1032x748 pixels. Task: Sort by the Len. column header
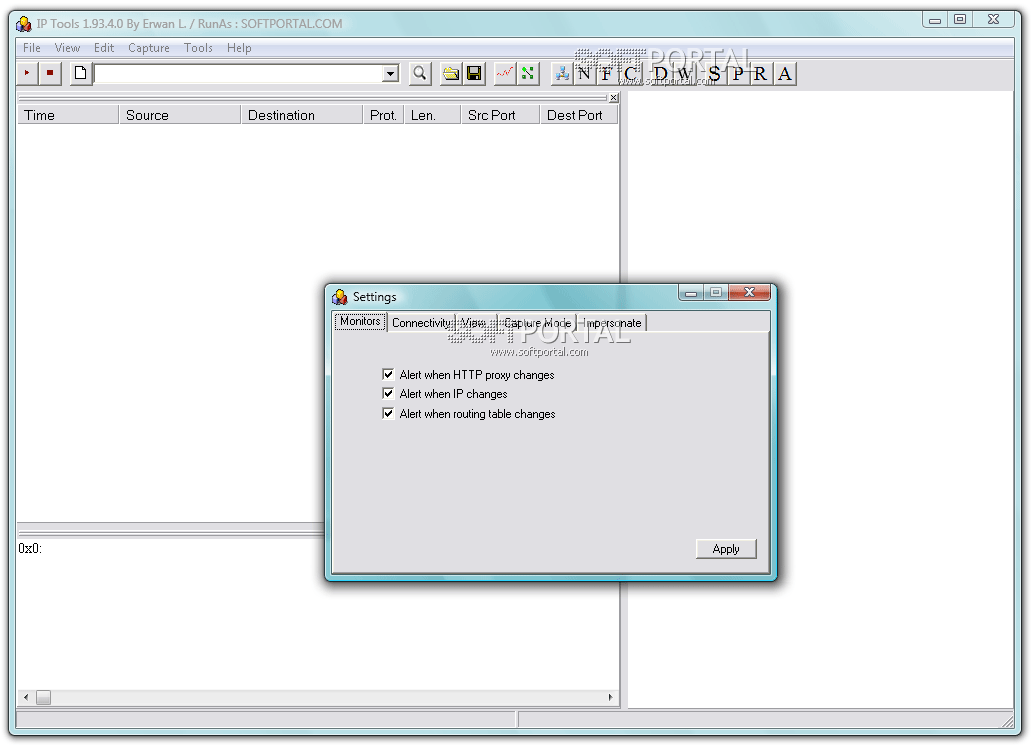(x=432, y=115)
